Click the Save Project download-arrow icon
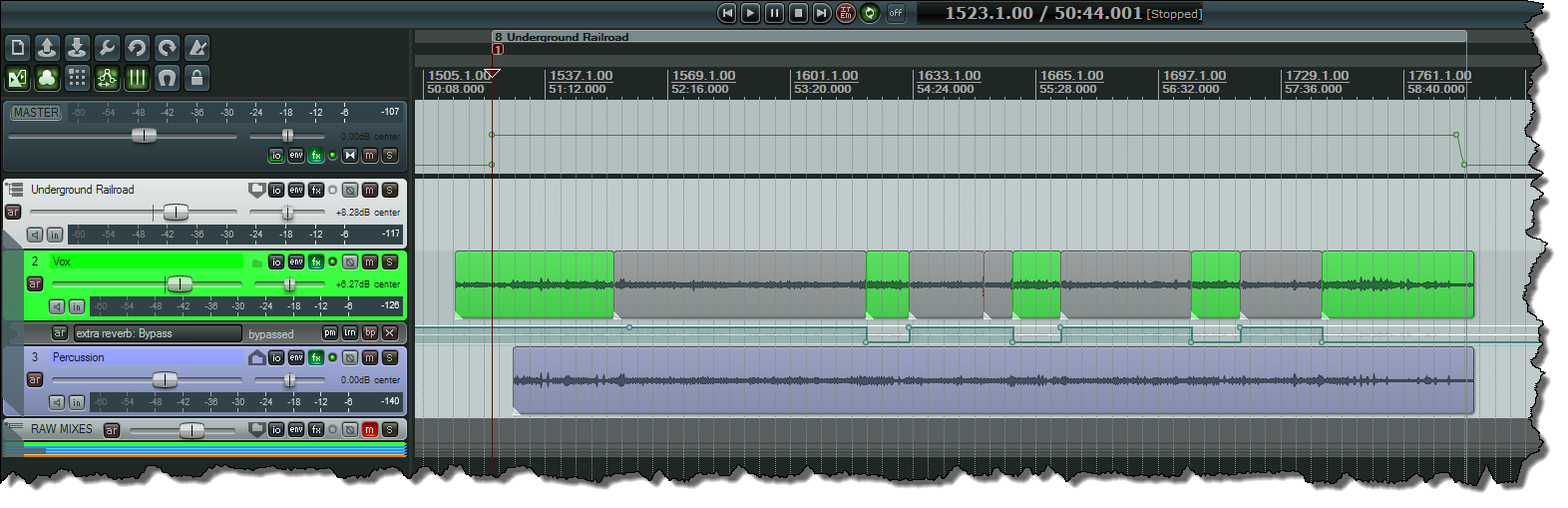This screenshot has height=508, width=1568. (78, 48)
